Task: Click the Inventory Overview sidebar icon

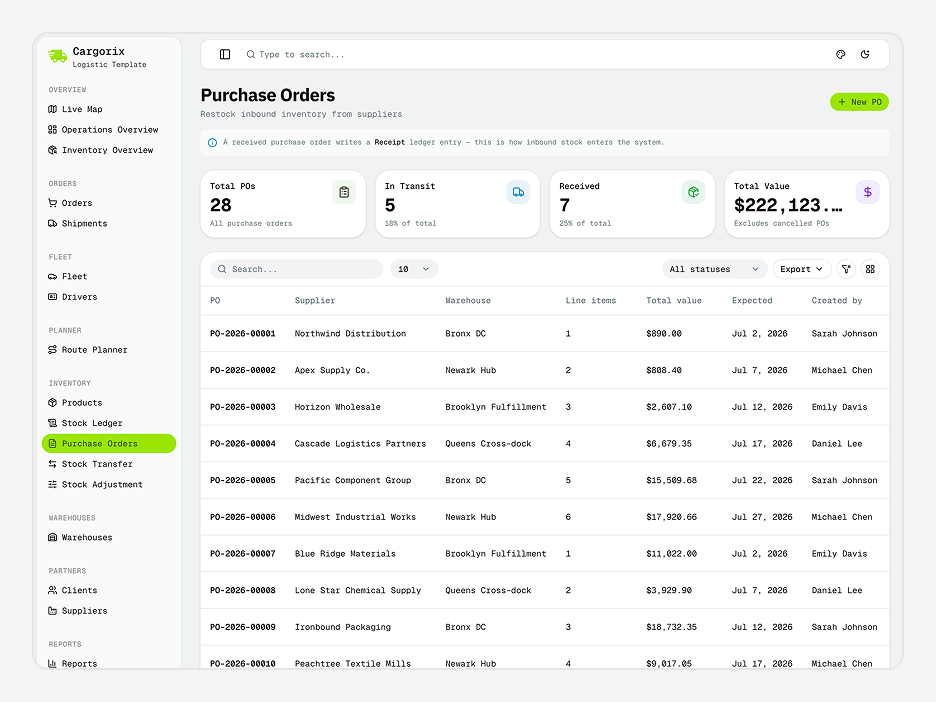Action: [53, 150]
